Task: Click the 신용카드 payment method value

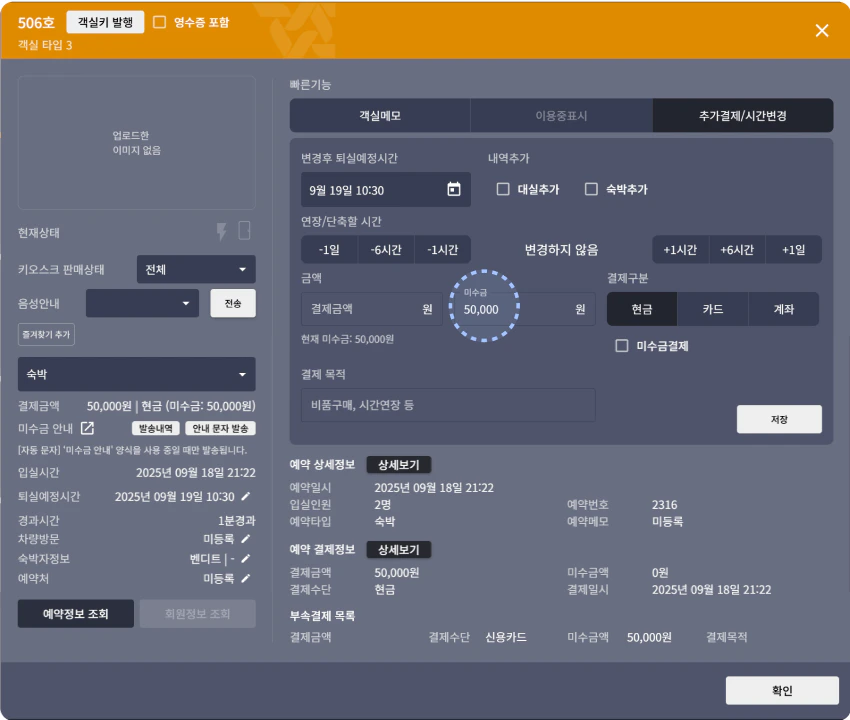Action: coord(506,637)
